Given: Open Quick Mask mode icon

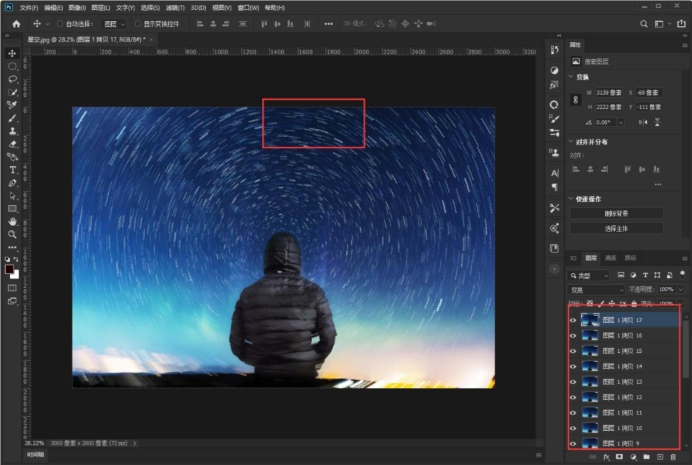Looking at the screenshot, I should pyautogui.click(x=12, y=288).
